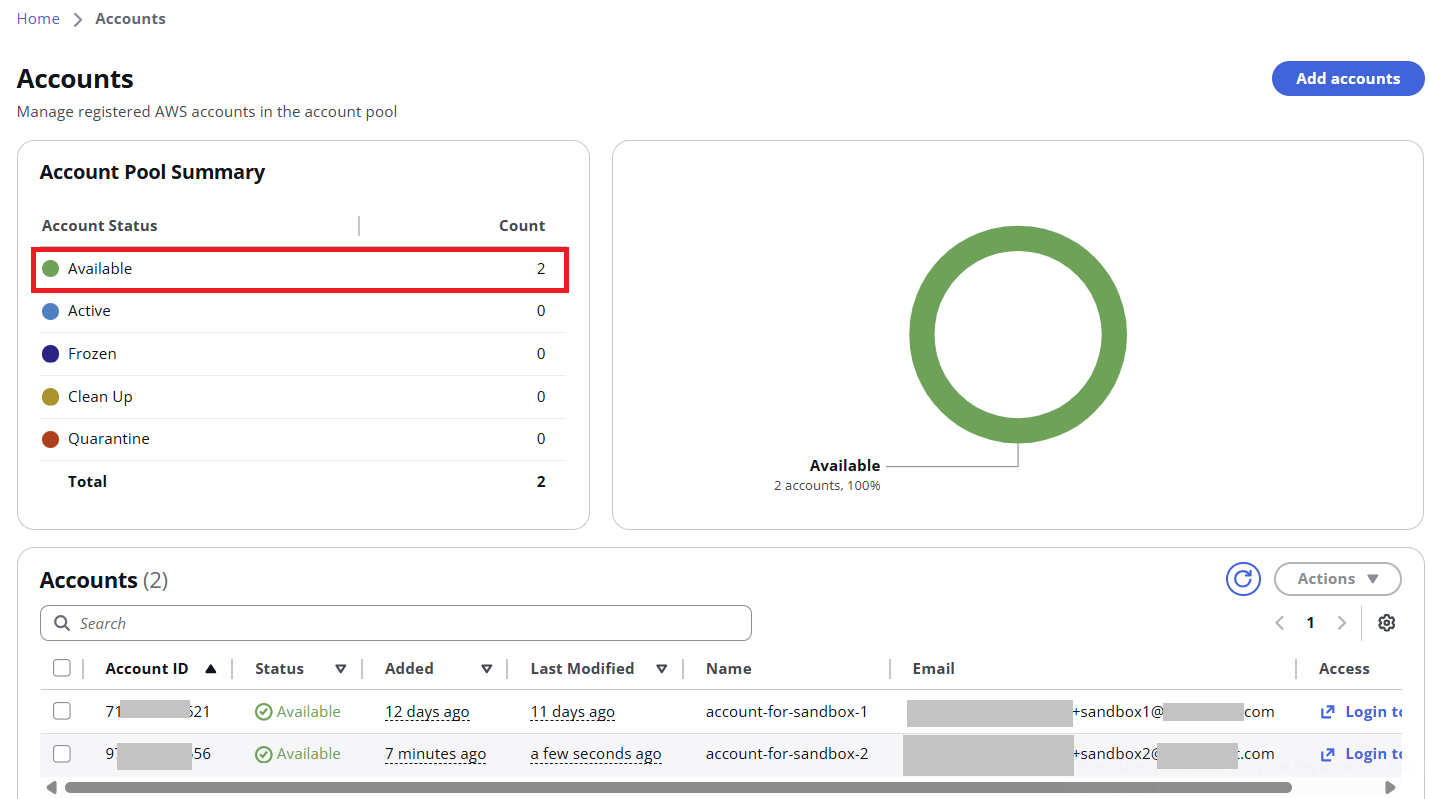Go to previous page arrow
The width and height of the screenshot is (1429, 799).
click(x=1280, y=623)
